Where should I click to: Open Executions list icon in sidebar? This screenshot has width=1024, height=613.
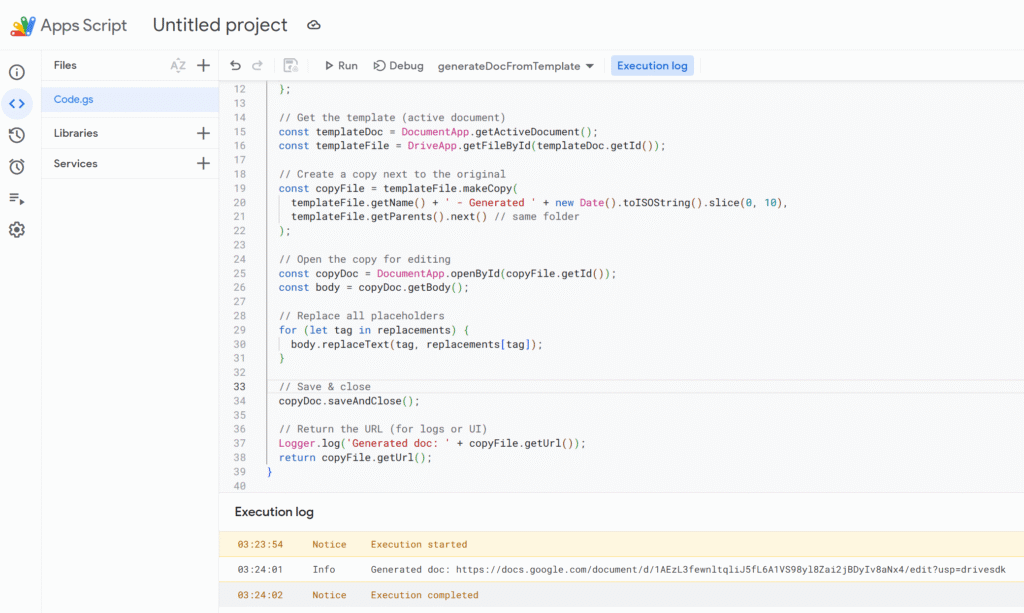17,199
